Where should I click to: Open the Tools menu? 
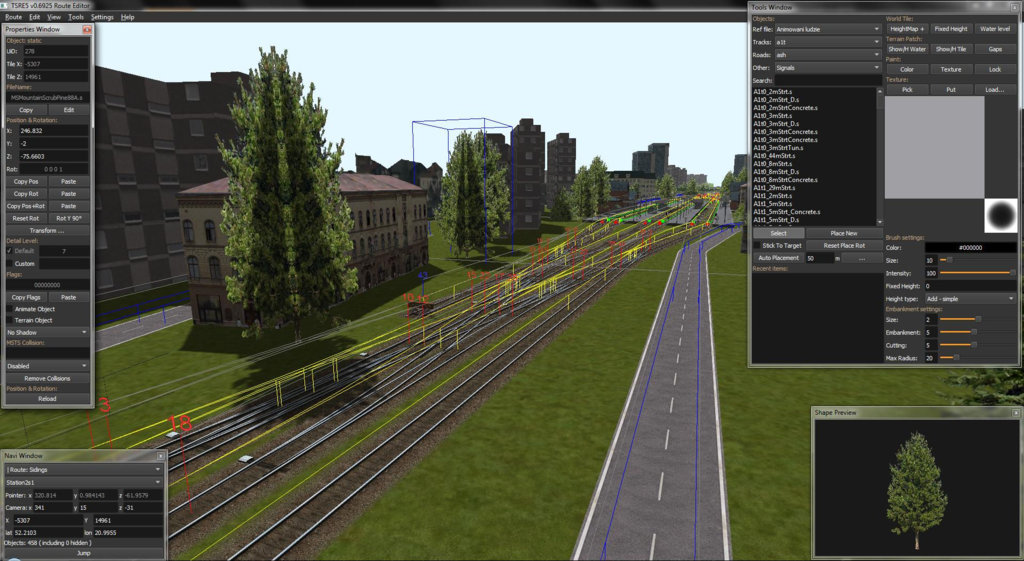pyautogui.click(x=76, y=17)
